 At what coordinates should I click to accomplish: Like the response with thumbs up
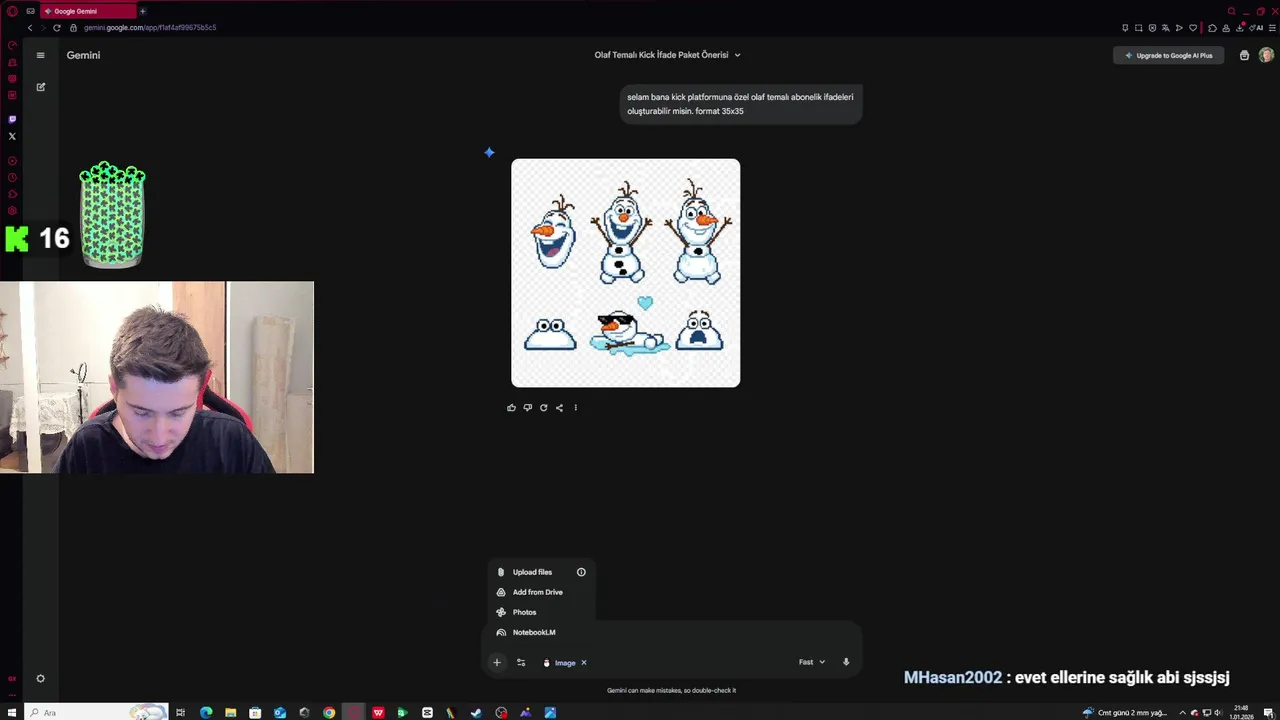[511, 407]
